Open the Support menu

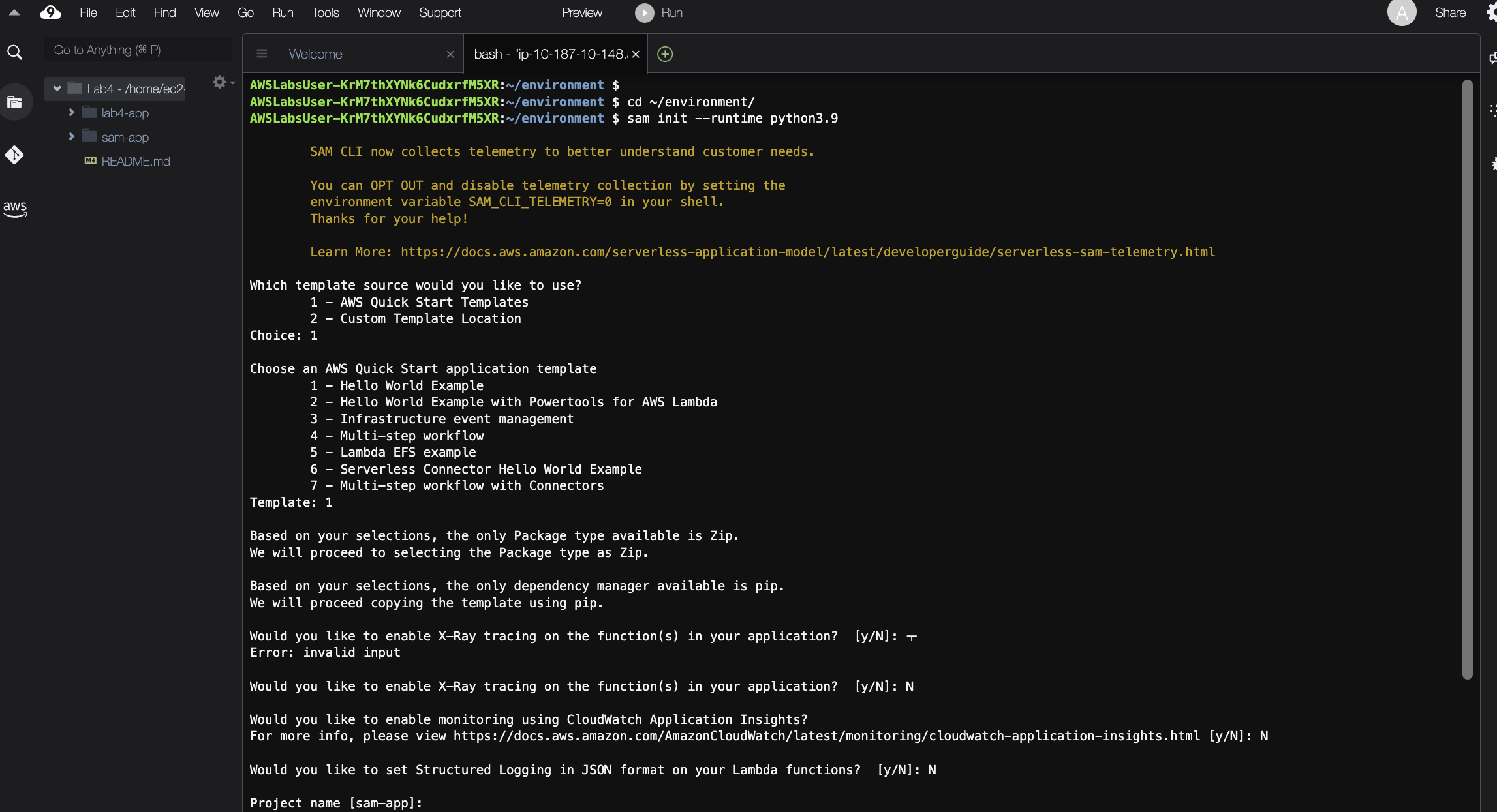coord(440,12)
